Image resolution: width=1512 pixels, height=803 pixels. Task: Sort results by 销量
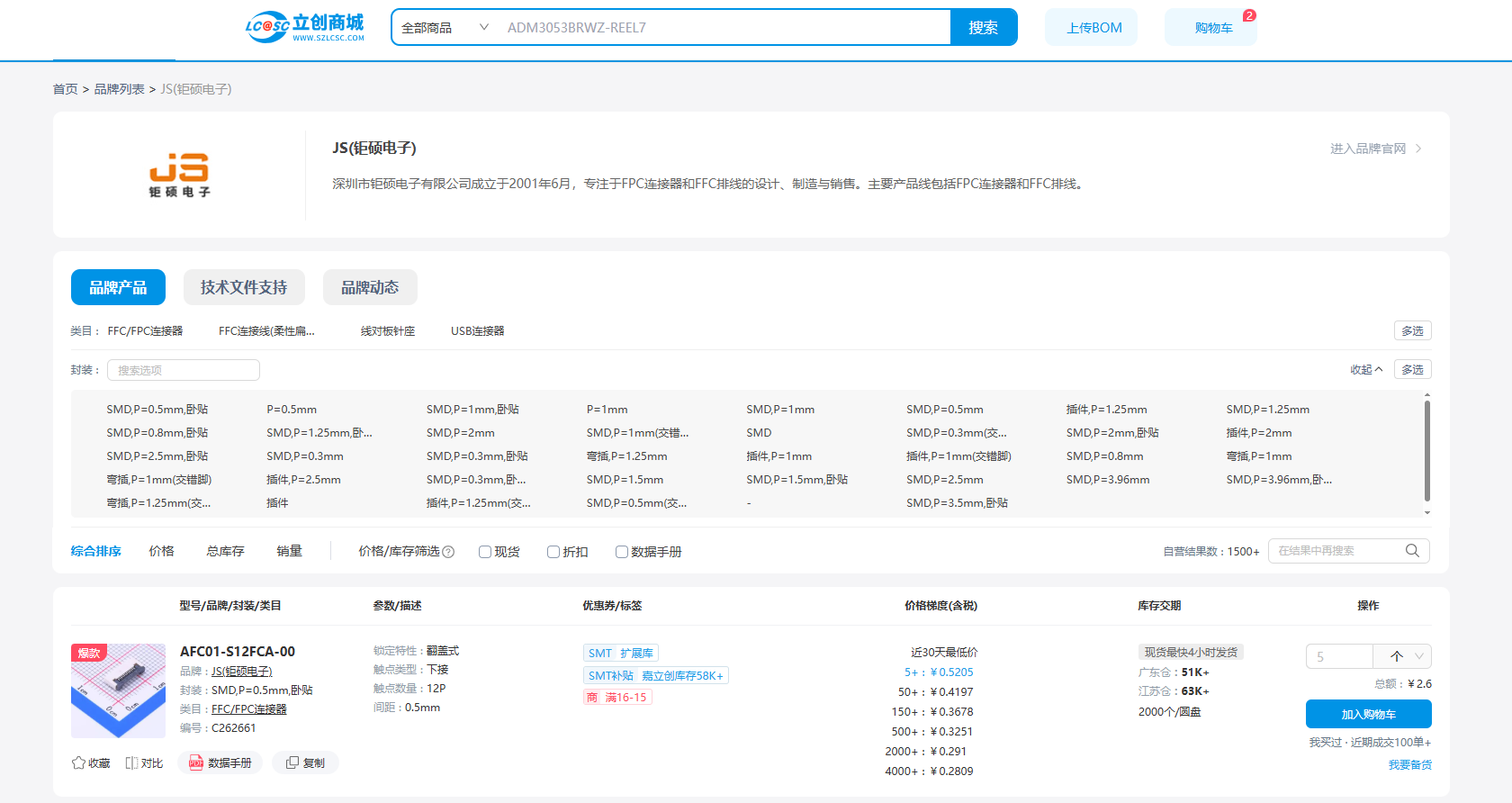click(289, 551)
